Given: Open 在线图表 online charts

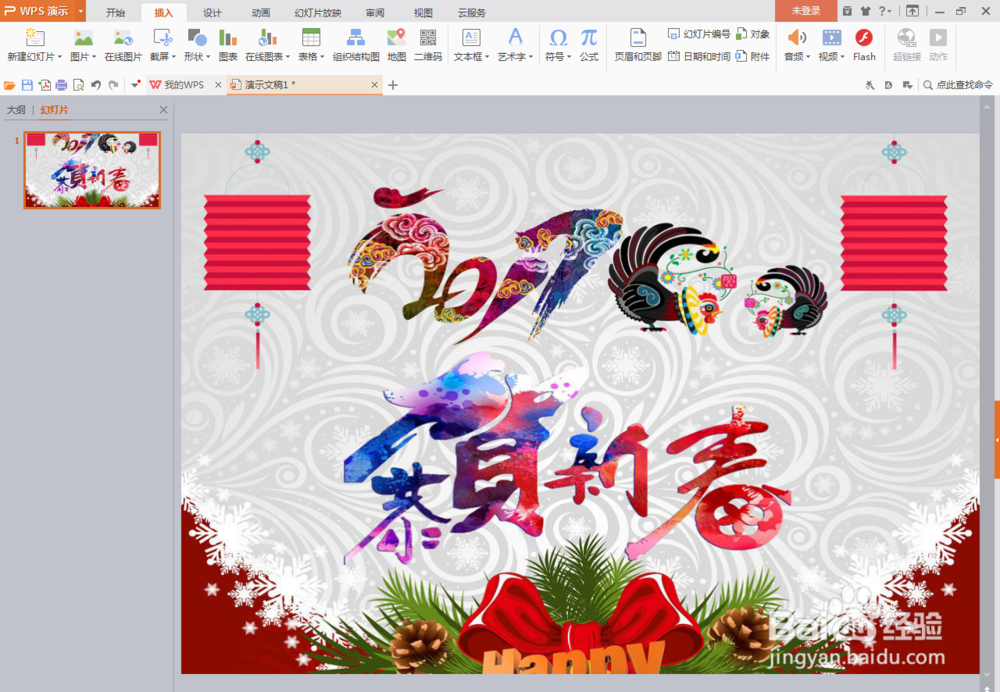Looking at the screenshot, I should (267, 44).
